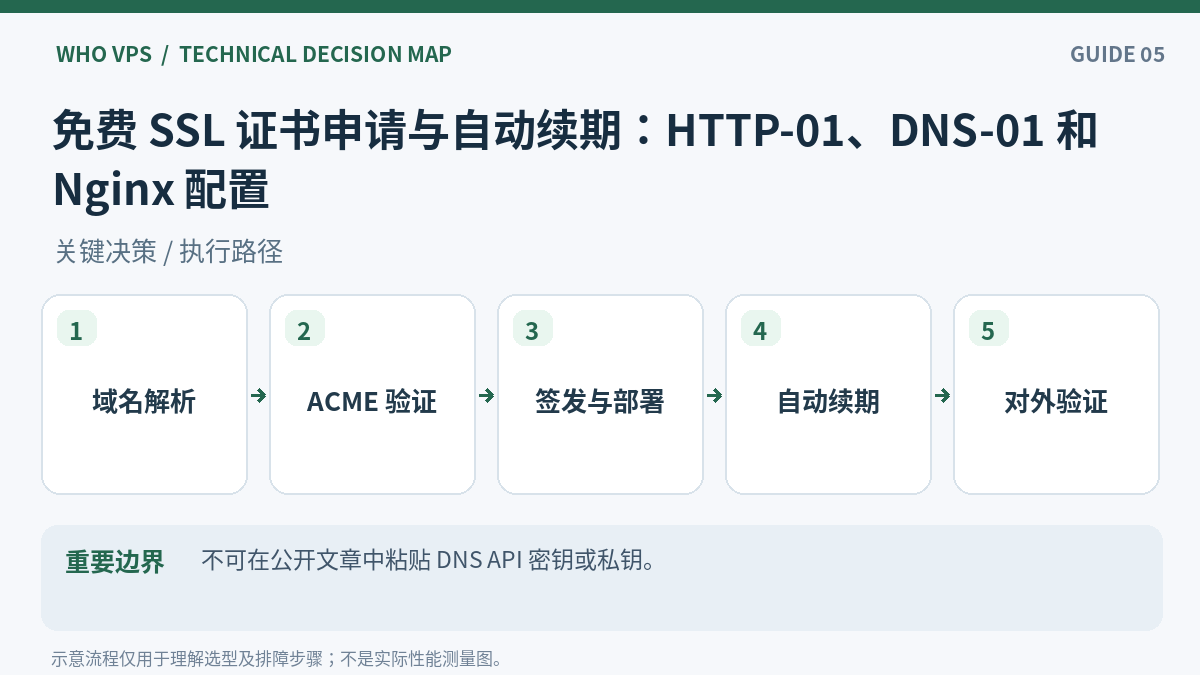The width and height of the screenshot is (1200, 675).
Task: Click the subtitle '关键决策 / 执行路径'
Action: pos(169,252)
